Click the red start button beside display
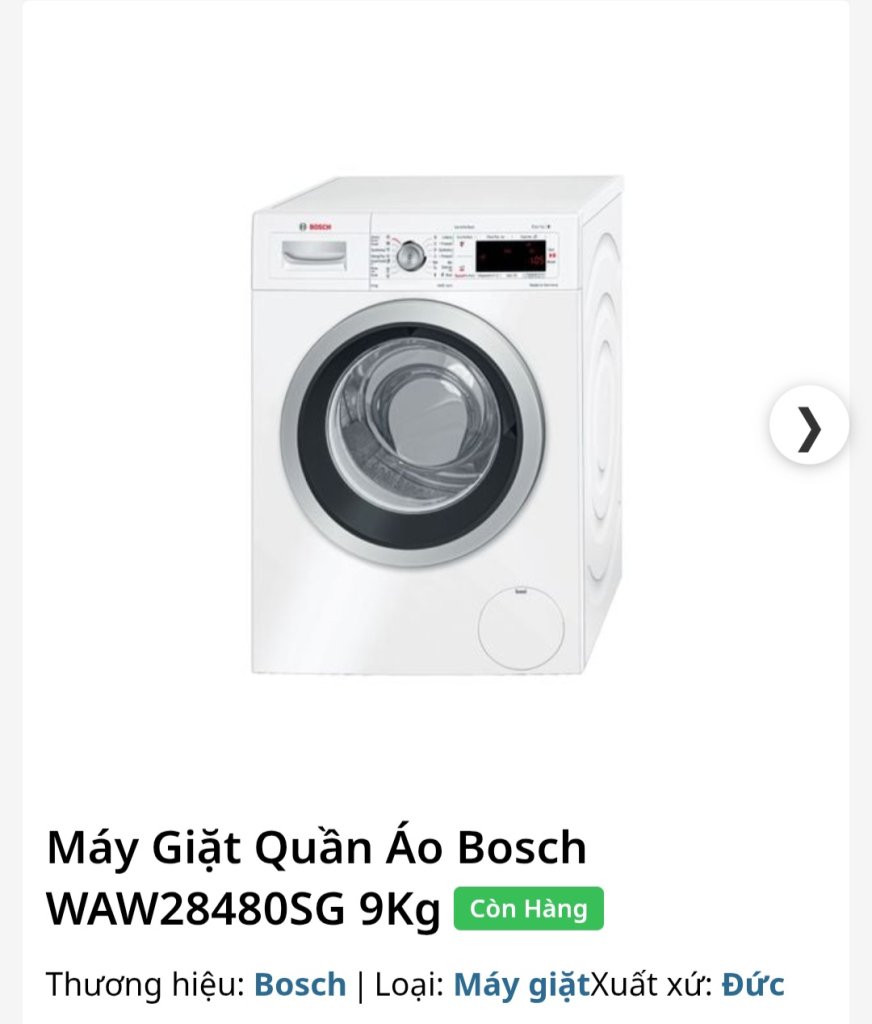Image resolution: width=872 pixels, height=1024 pixels. (x=553, y=256)
